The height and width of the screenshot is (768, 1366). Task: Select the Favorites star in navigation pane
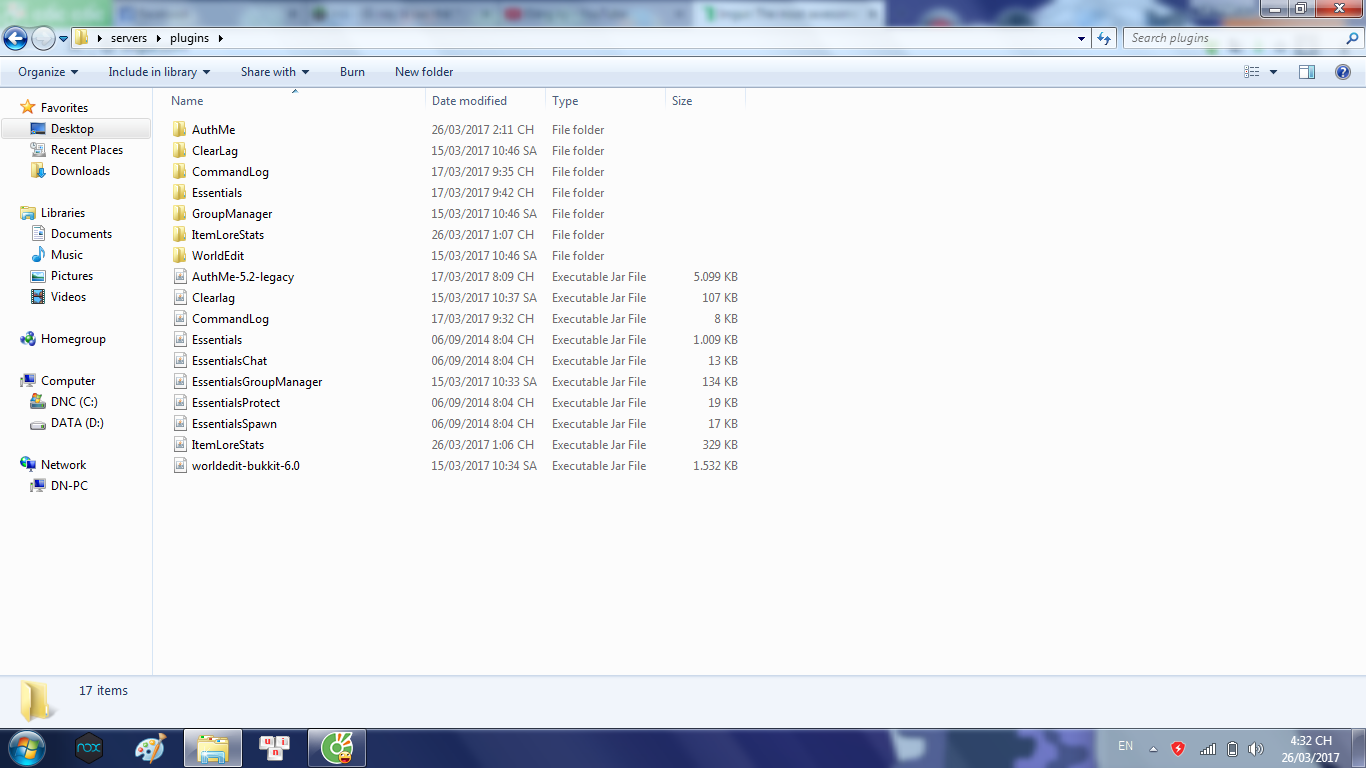(28, 107)
